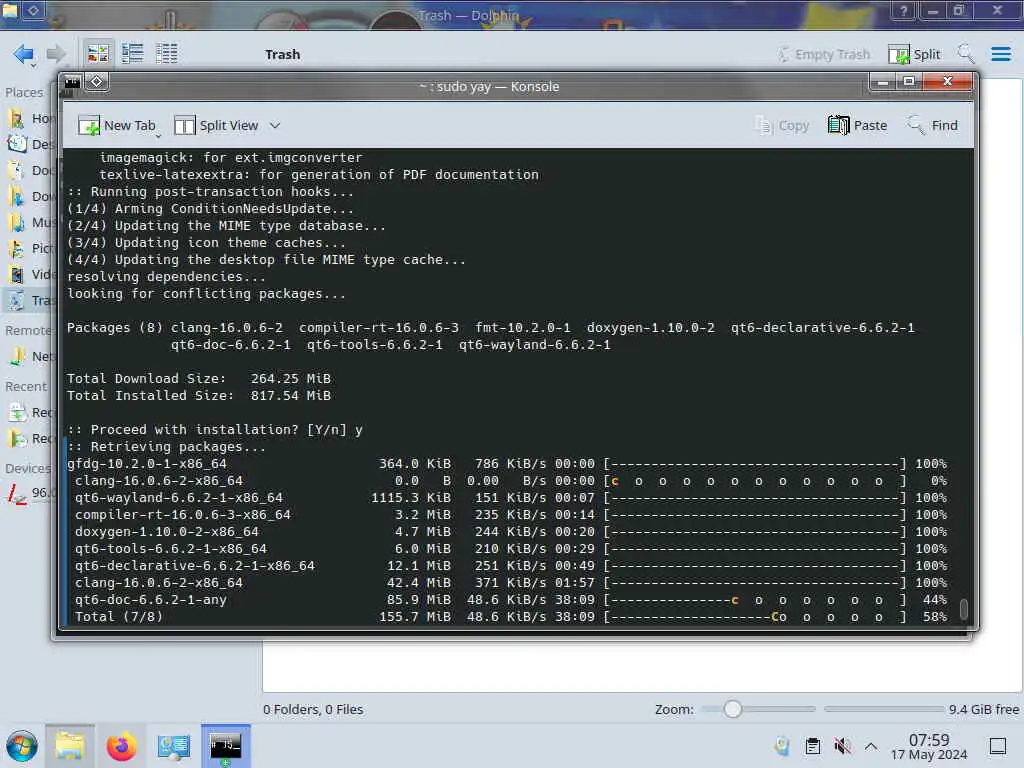Select Videos in Dolphin Places sidebar
The height and width of the screenshot is (768, 1024).
tap(31, 274)
